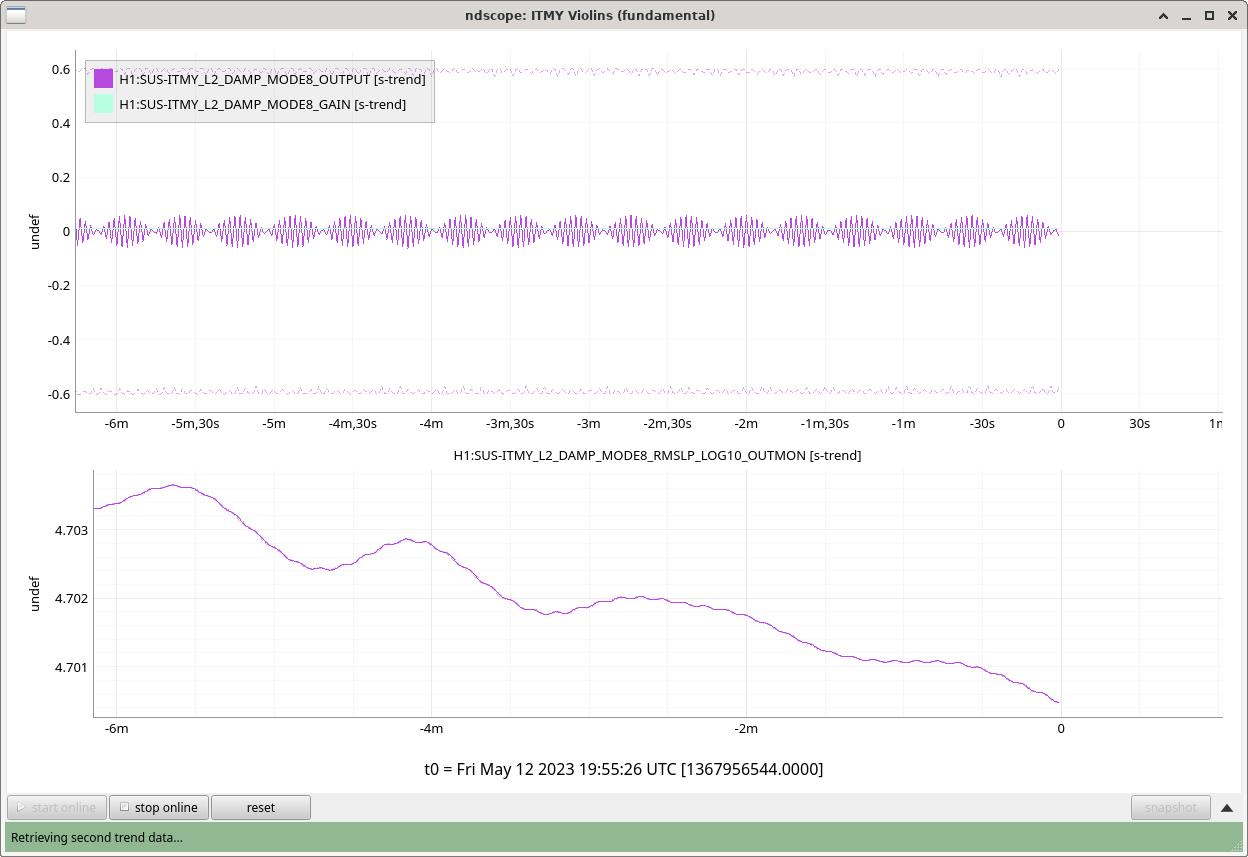Roll up the window using the caret icon
This screenshot has height=857, width=1248.
tap(1163, 16)
